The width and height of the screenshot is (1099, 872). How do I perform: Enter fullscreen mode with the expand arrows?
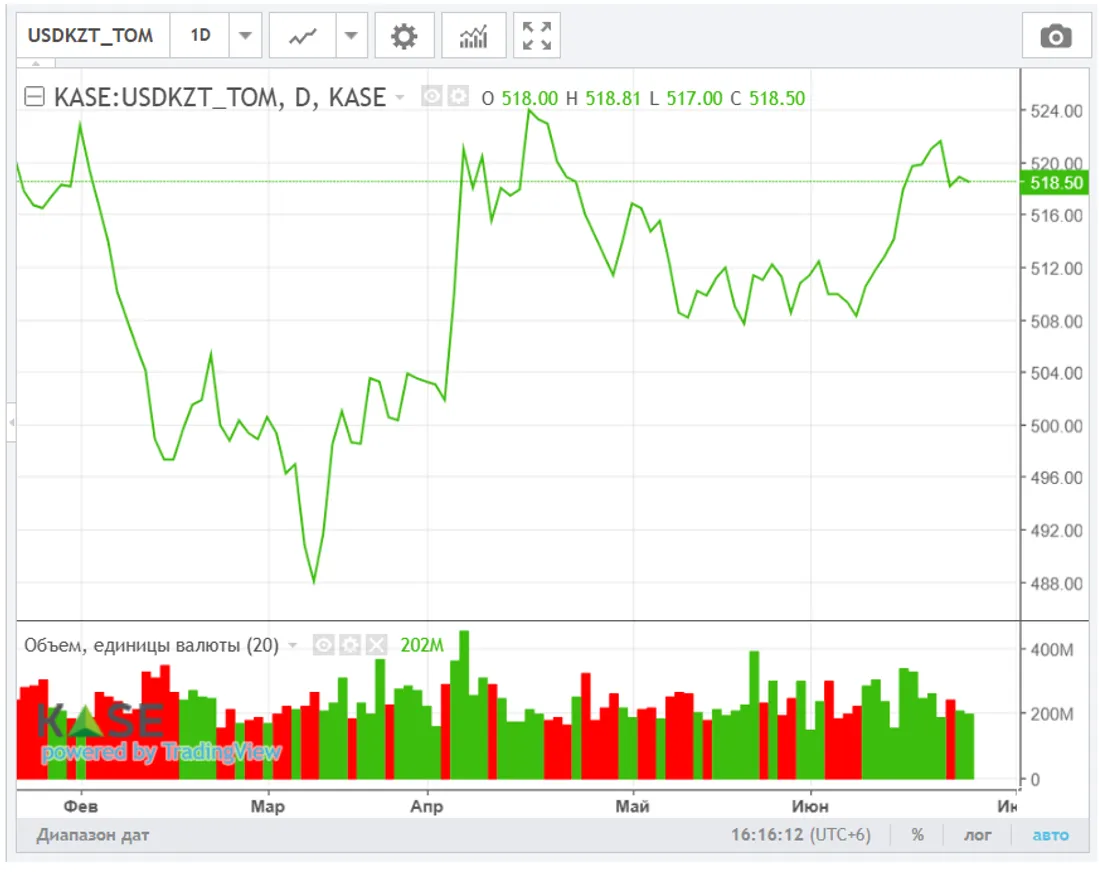[x=537, y=37]
